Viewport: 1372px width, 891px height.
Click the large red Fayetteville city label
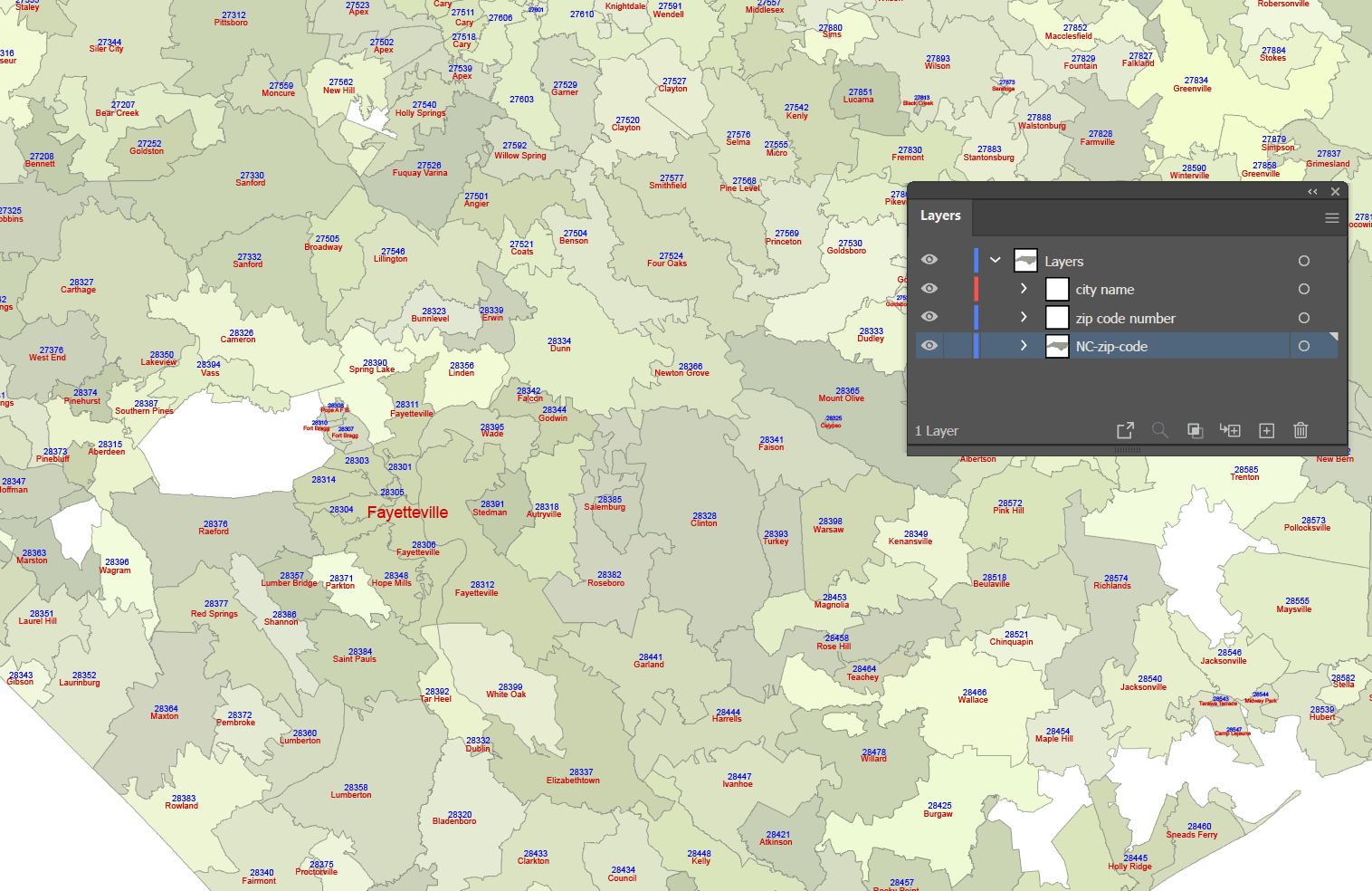407,513
